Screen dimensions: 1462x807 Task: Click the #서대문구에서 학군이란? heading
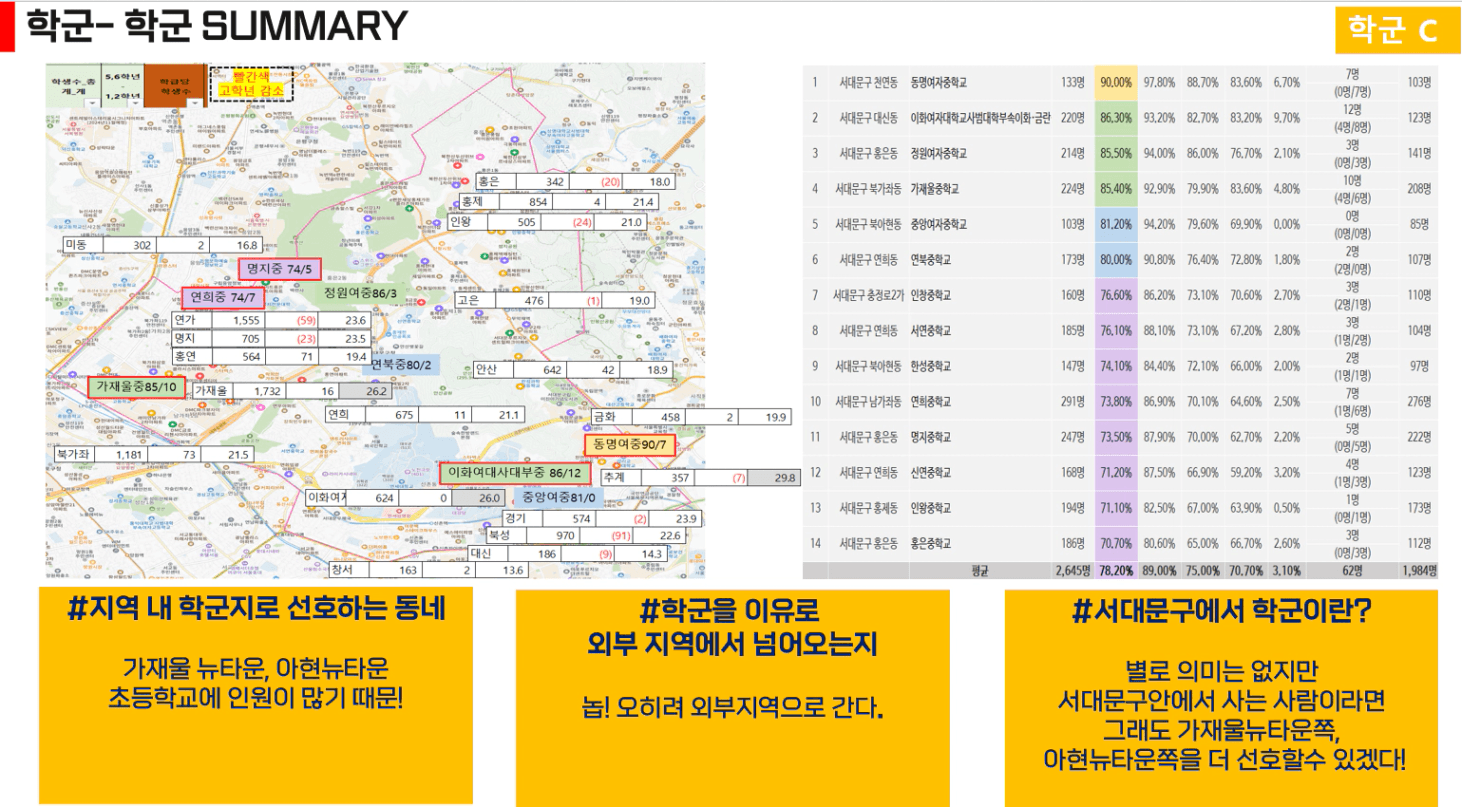(1221, 613)
